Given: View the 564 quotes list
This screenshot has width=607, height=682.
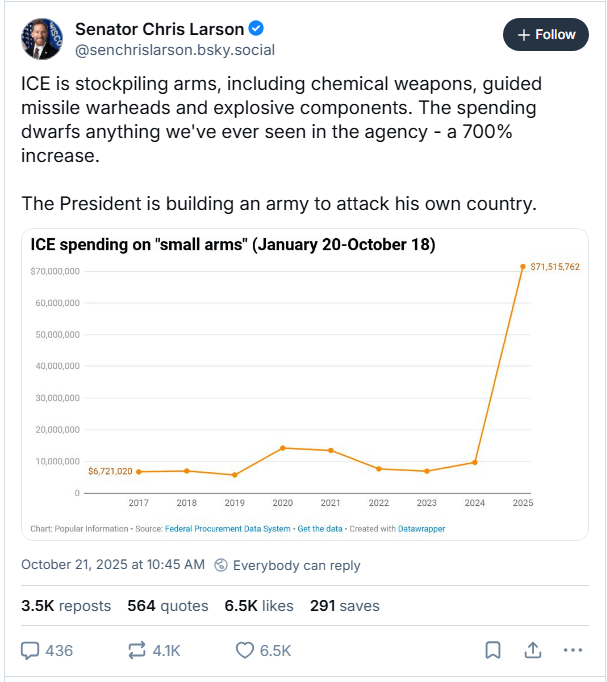Looking at the screenshot, I should point(168,605).
